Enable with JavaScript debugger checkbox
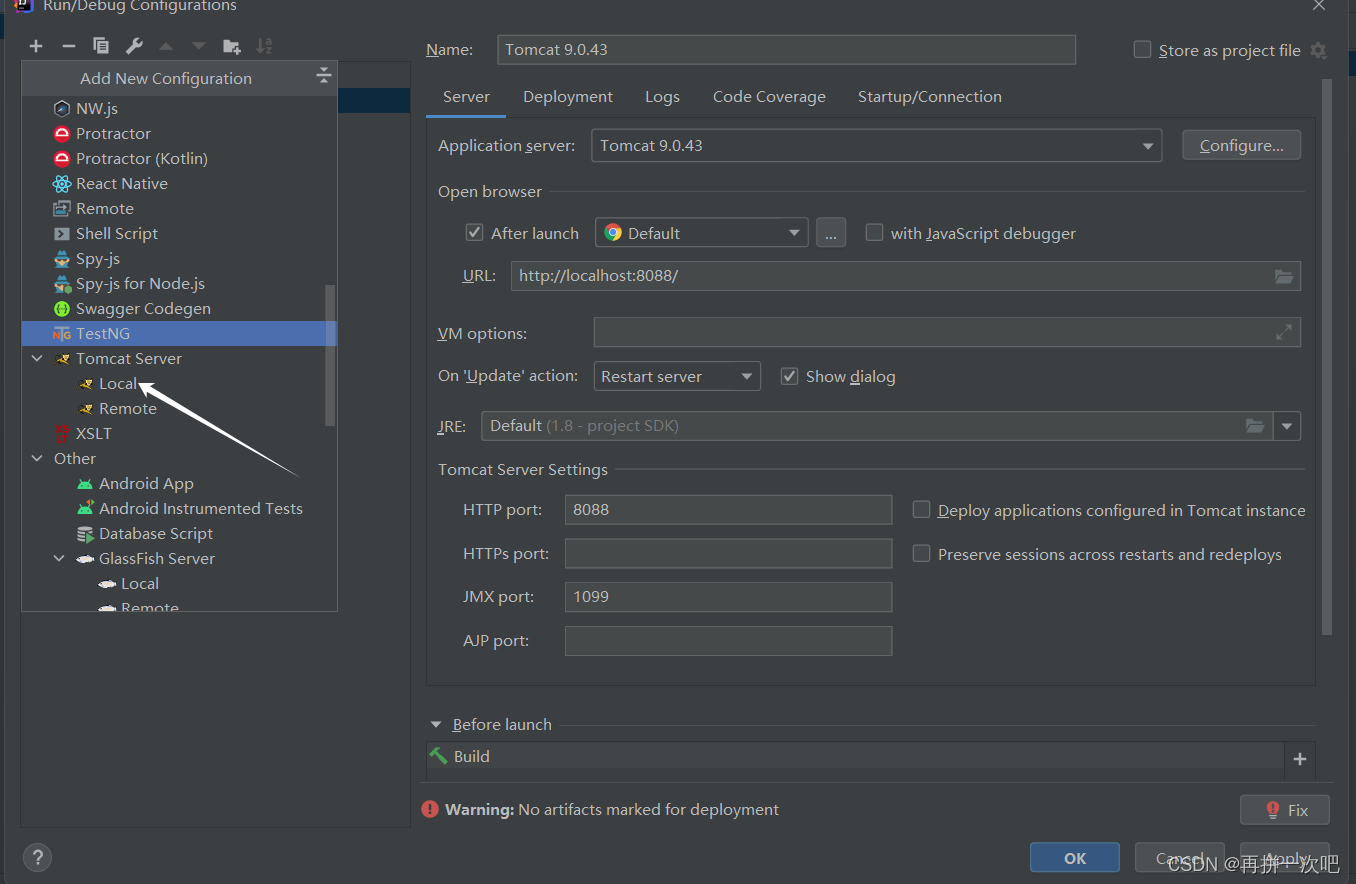 874,233
